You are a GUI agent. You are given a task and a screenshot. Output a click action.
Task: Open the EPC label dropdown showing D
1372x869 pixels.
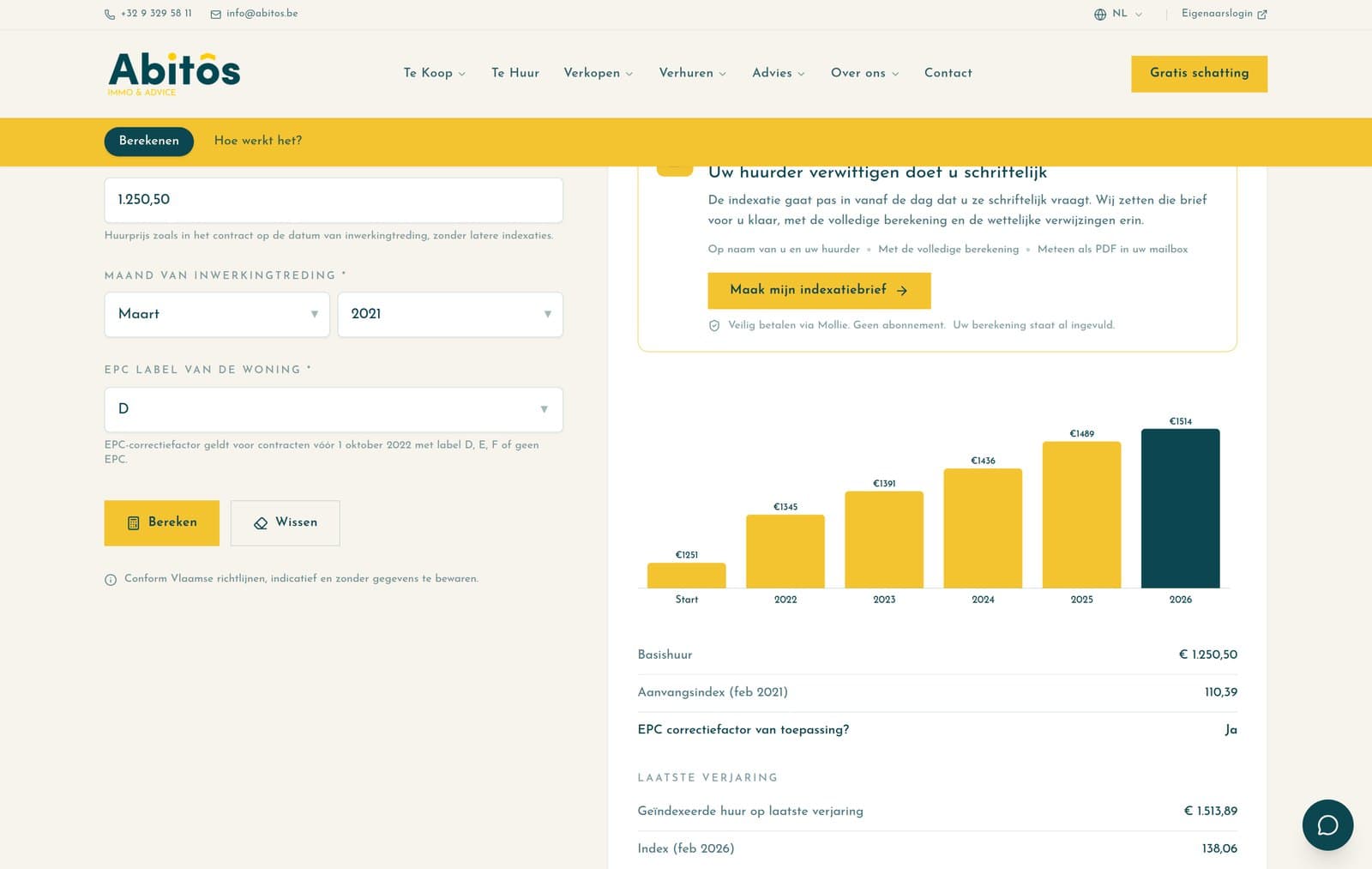click(334, 409)
